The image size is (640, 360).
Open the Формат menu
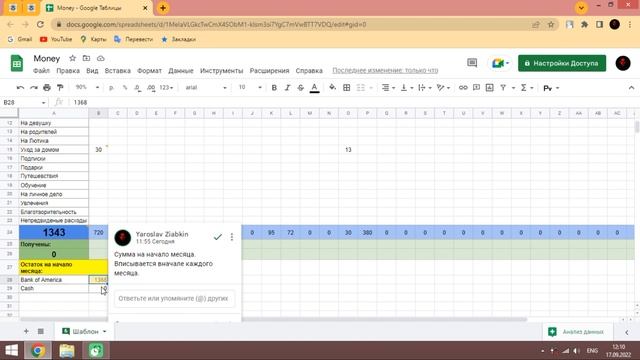149,71
